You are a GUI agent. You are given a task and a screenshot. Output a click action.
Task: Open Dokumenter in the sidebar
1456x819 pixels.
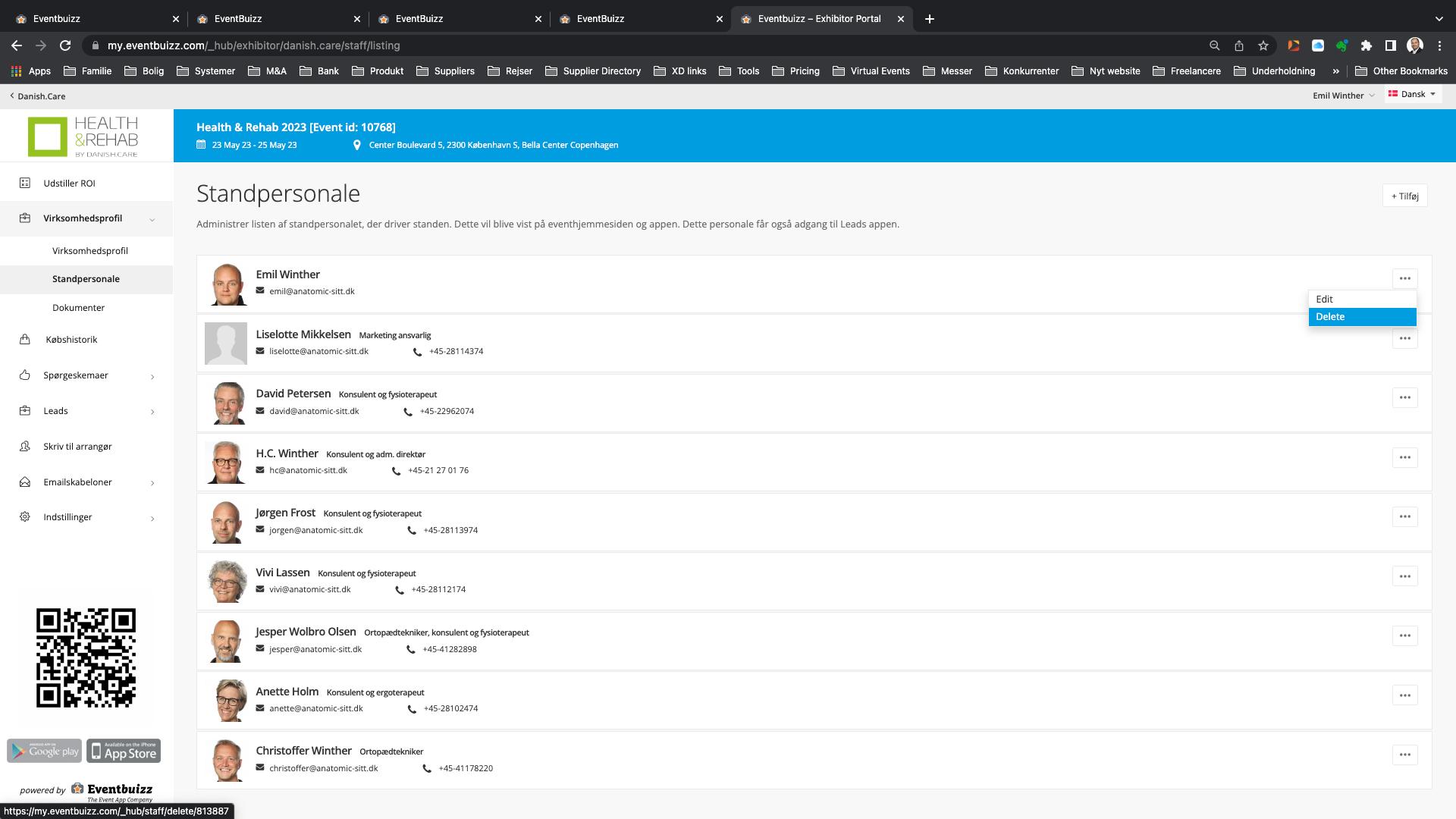point(78,307)
